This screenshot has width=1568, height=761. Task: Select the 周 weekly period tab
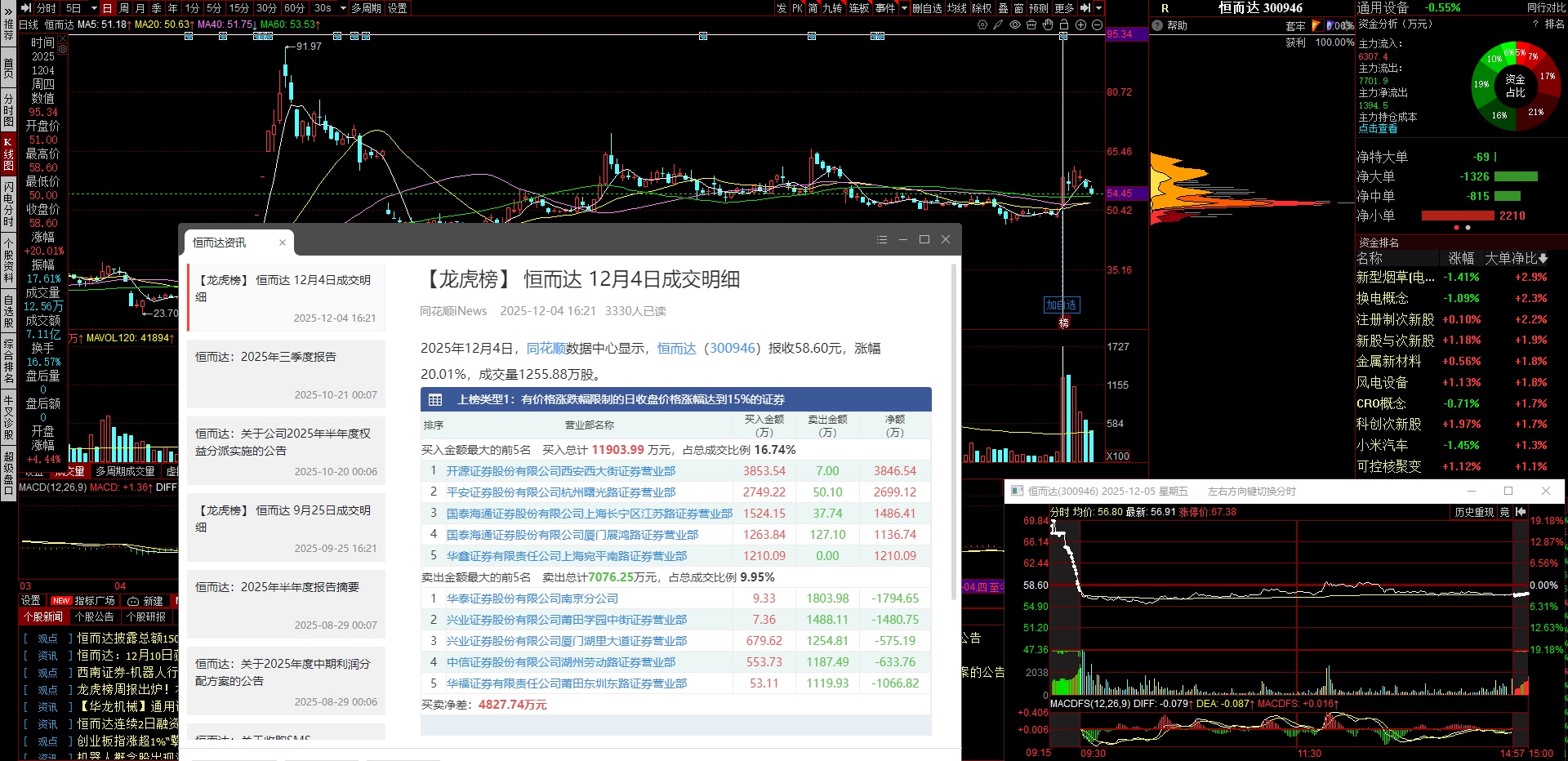124,8
